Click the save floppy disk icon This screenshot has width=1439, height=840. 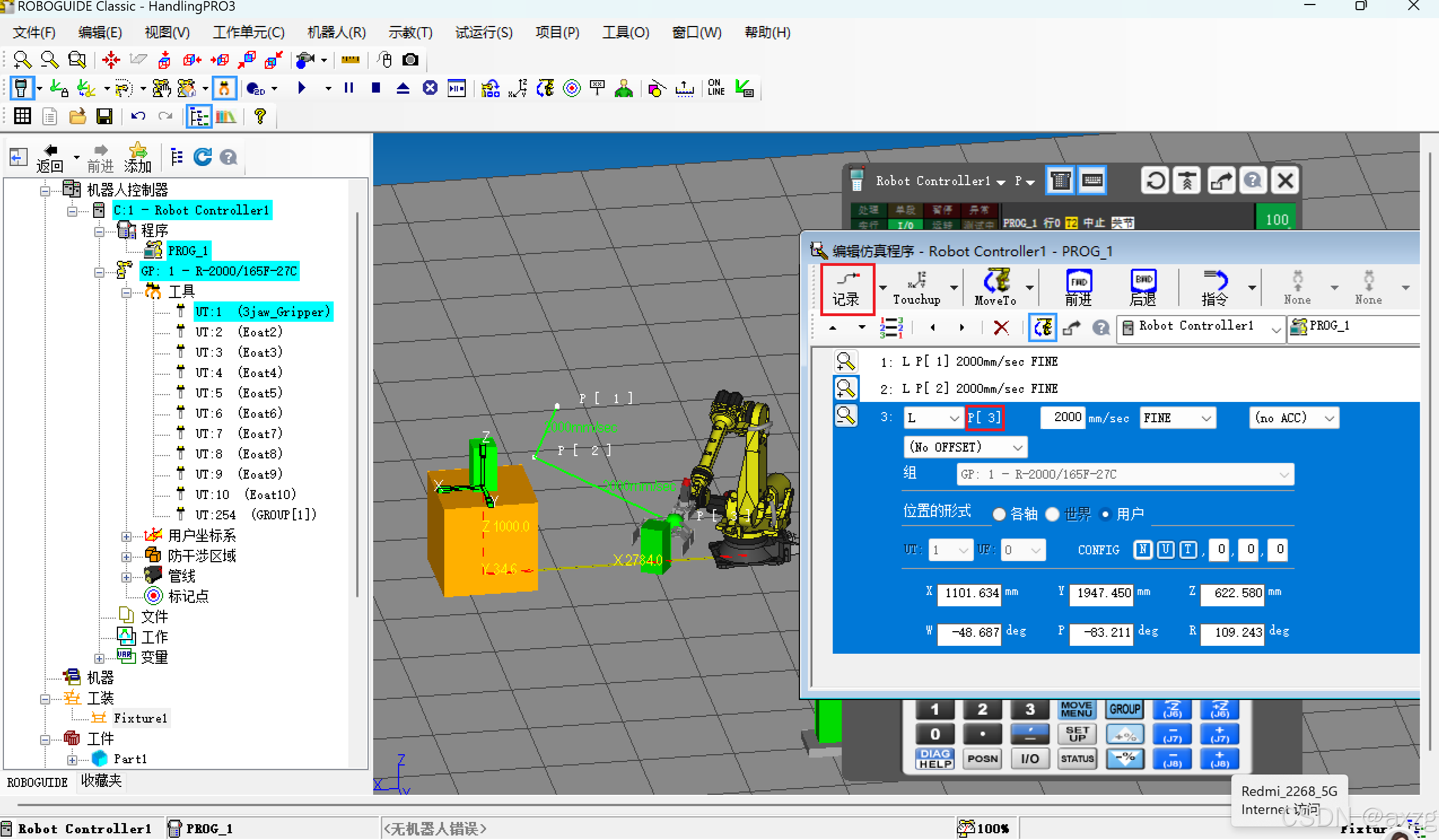pos(104,117)
